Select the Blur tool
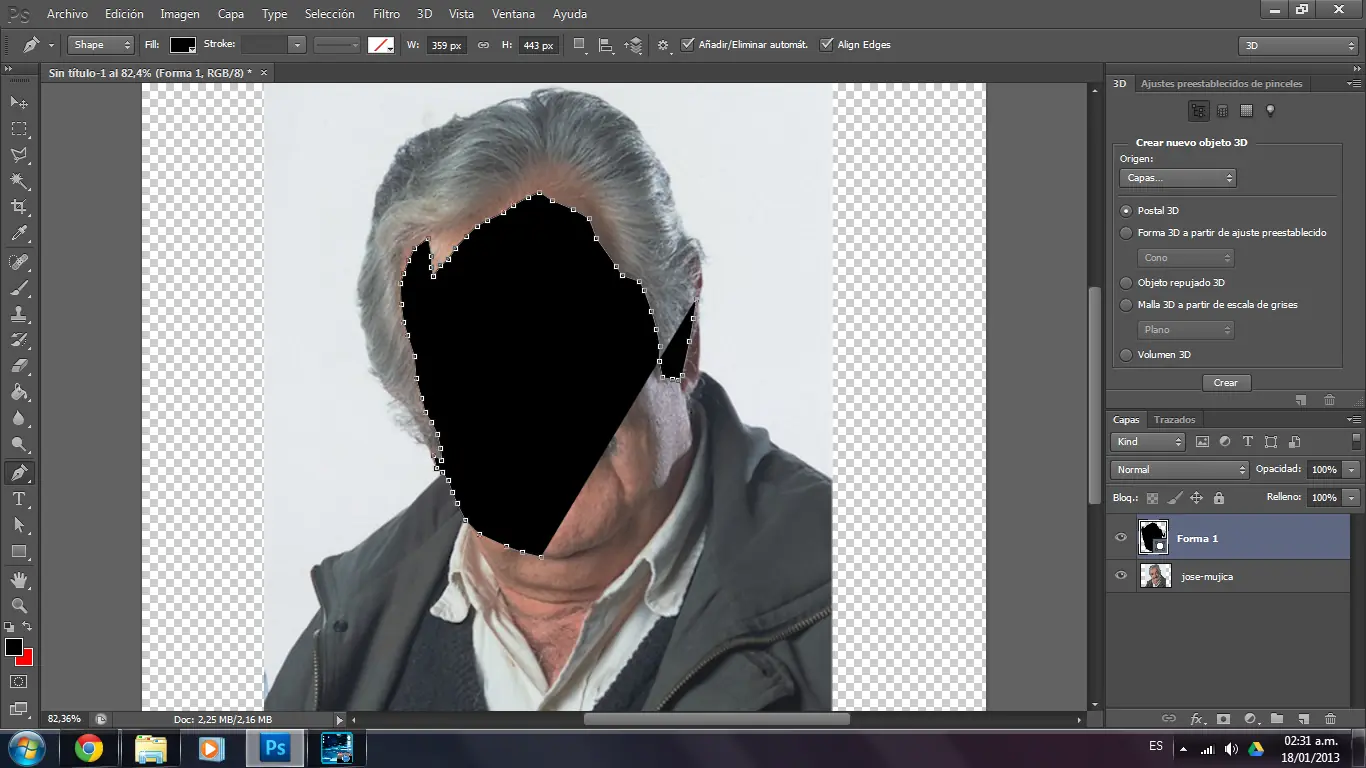The image size is (1366, 768). pyautogui.click(x=19, y=419)
